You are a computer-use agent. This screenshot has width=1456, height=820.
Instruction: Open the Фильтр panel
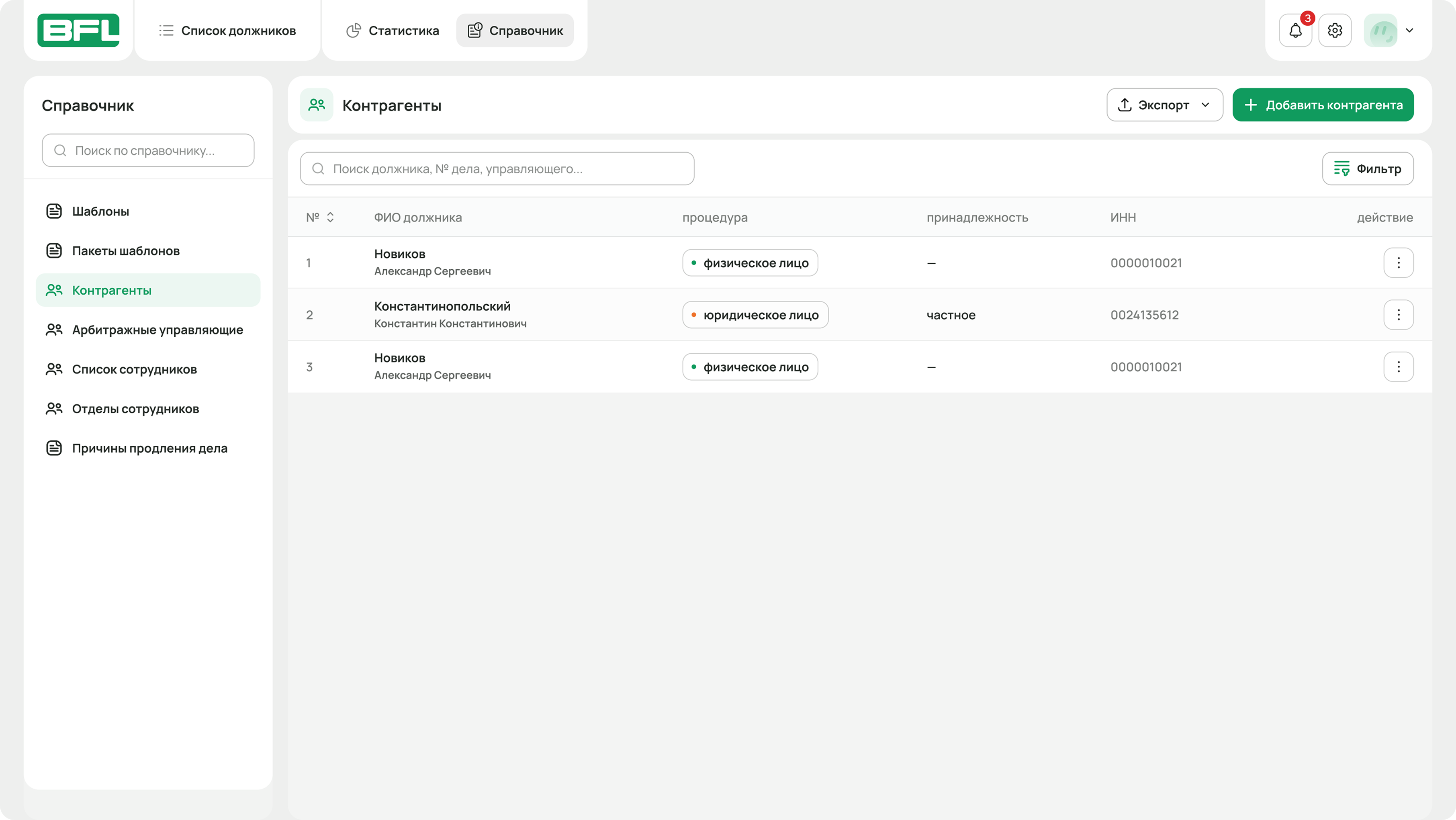pyautogui.click(x=1367, y=168)
